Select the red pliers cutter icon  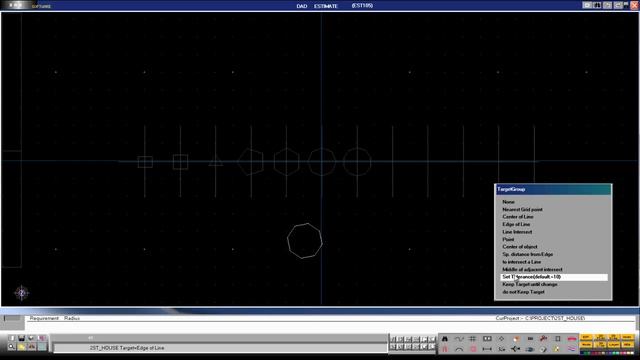pyautogui.click(x=445, y=349)
